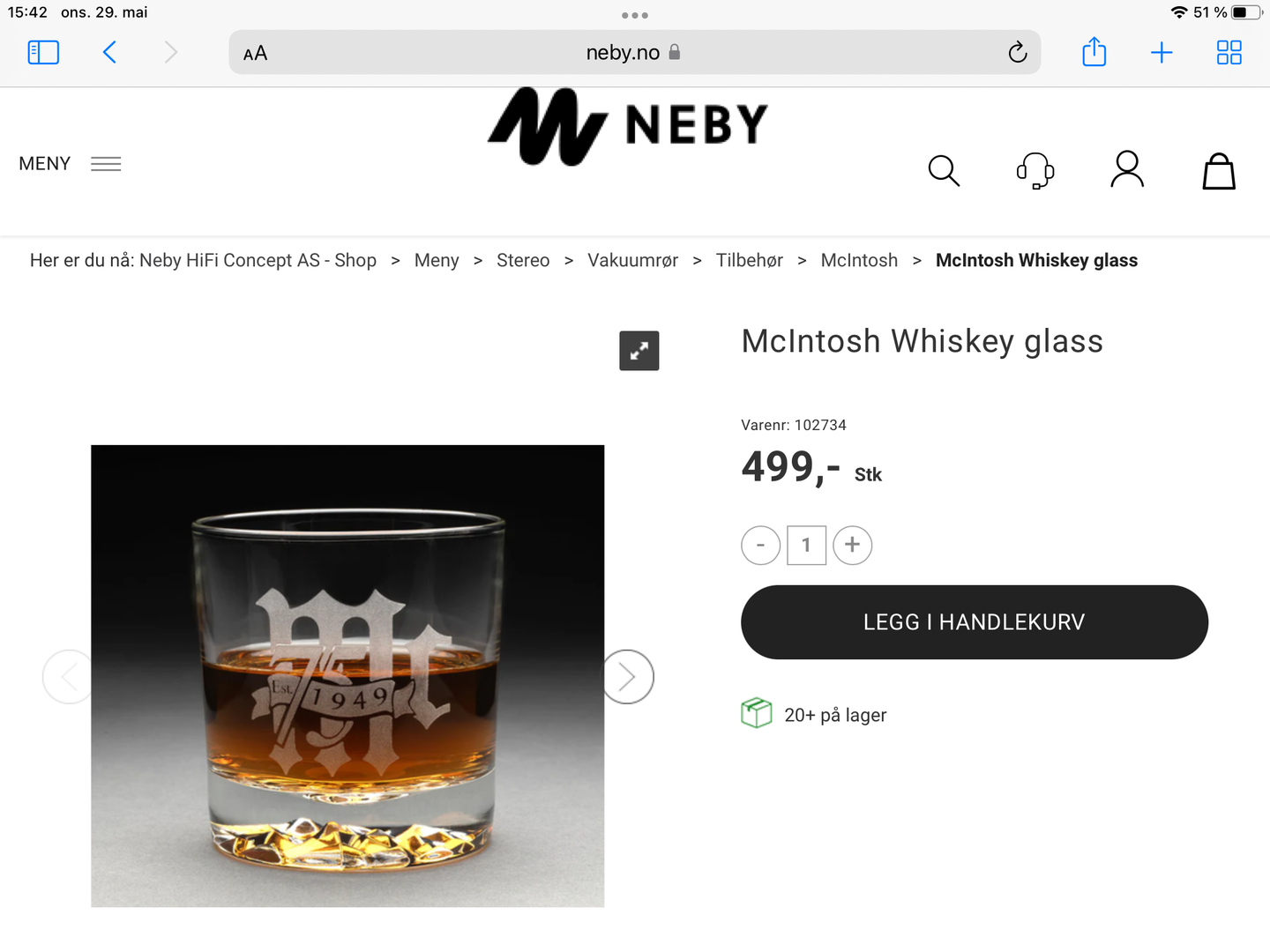Show previous product image

(x=68, y=677)
